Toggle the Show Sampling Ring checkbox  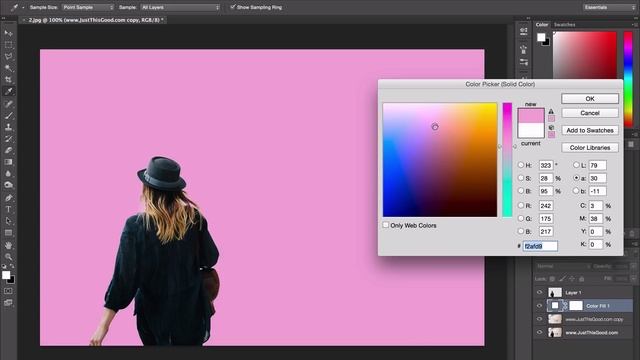click(233, 7)
